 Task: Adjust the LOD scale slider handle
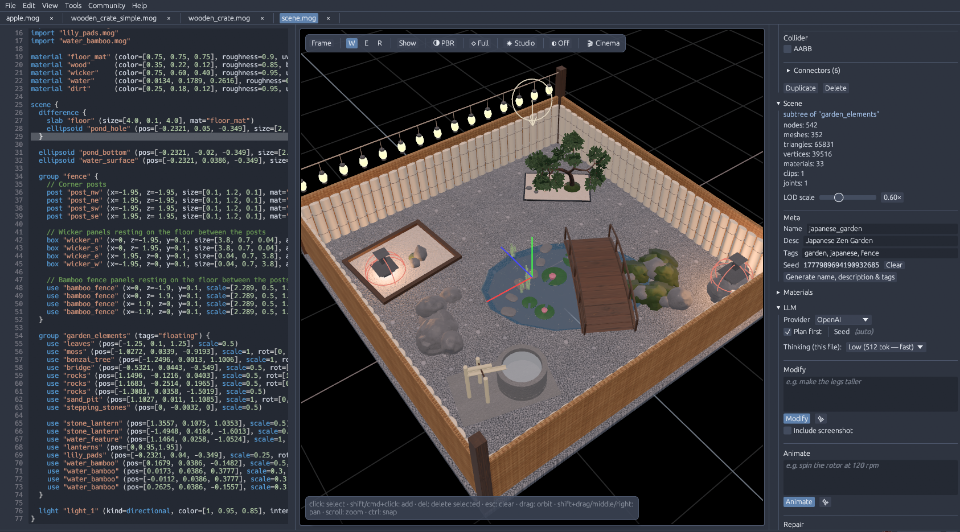[839, 198]
